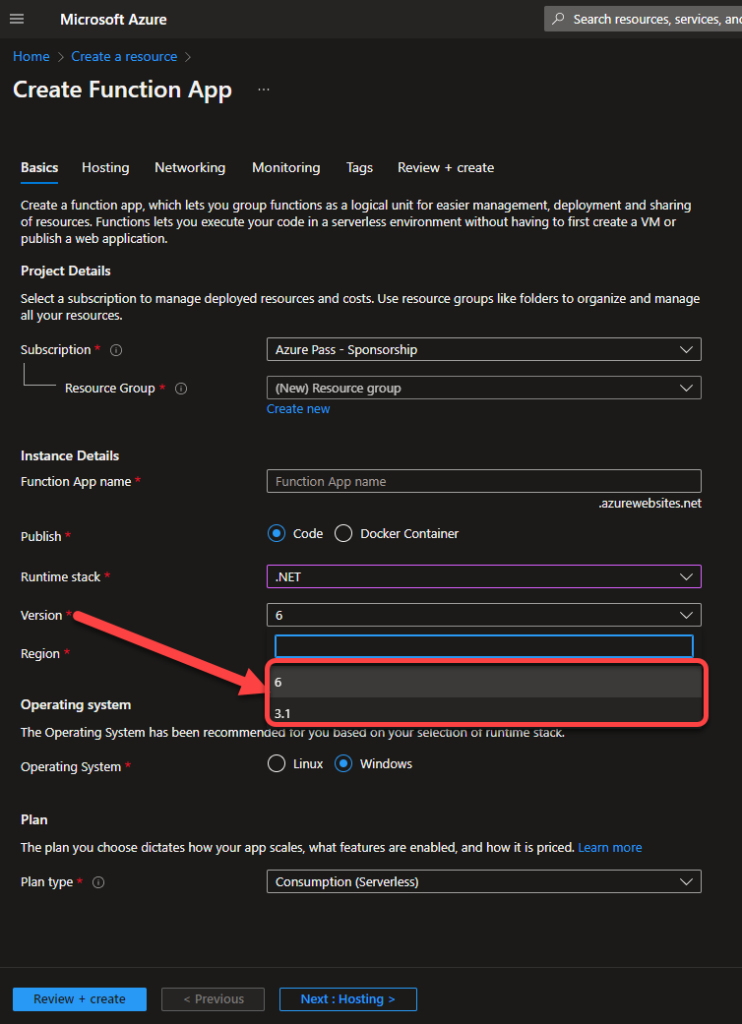The image size is (742, 1024).
Task: Select the Docker Container publish option
Action: coord(344,534)
